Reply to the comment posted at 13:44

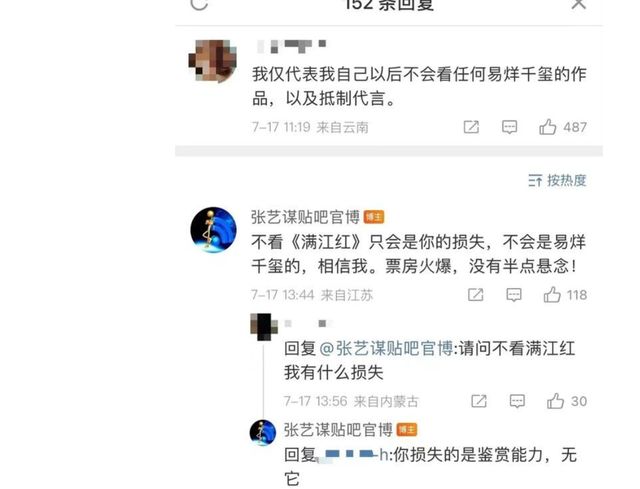click(513, 295)
